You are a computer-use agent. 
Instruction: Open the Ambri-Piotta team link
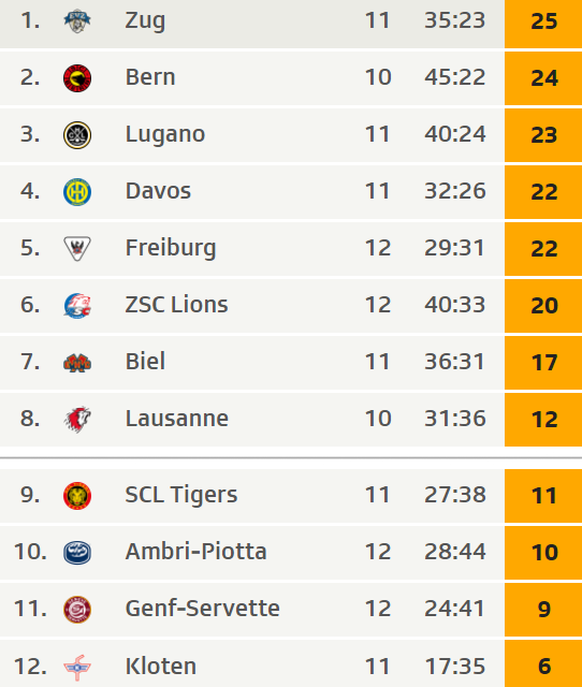coord(196,551)
